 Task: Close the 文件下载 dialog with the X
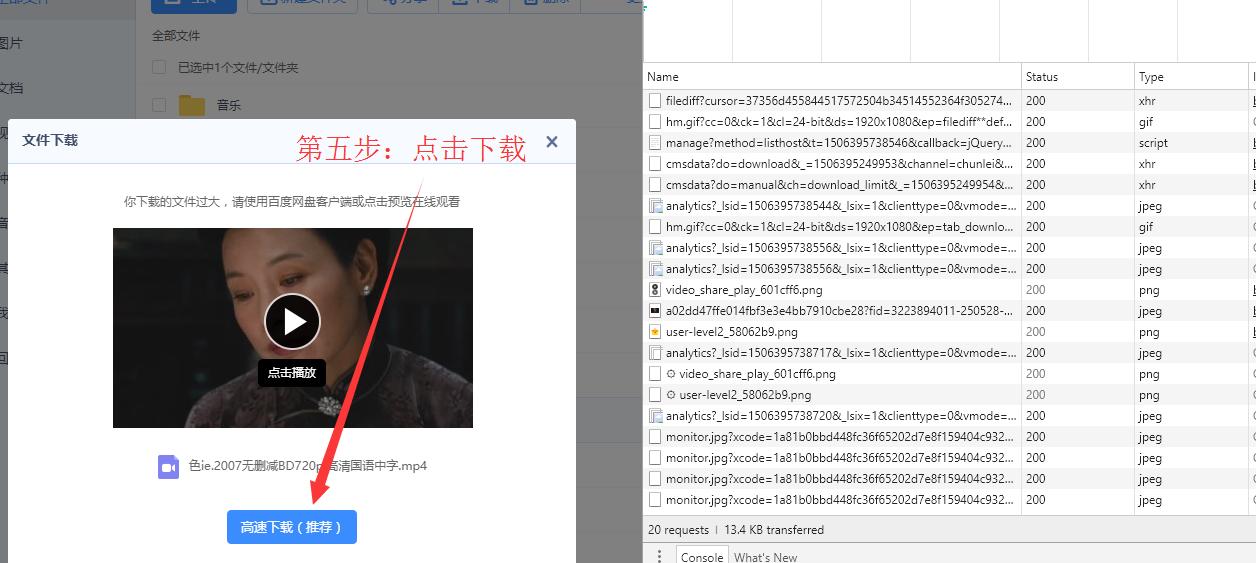click(x=552, y=142)
